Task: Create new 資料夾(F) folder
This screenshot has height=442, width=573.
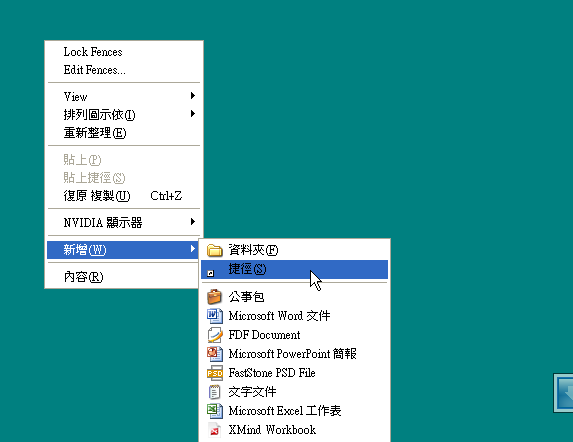Action: (294, 250)
